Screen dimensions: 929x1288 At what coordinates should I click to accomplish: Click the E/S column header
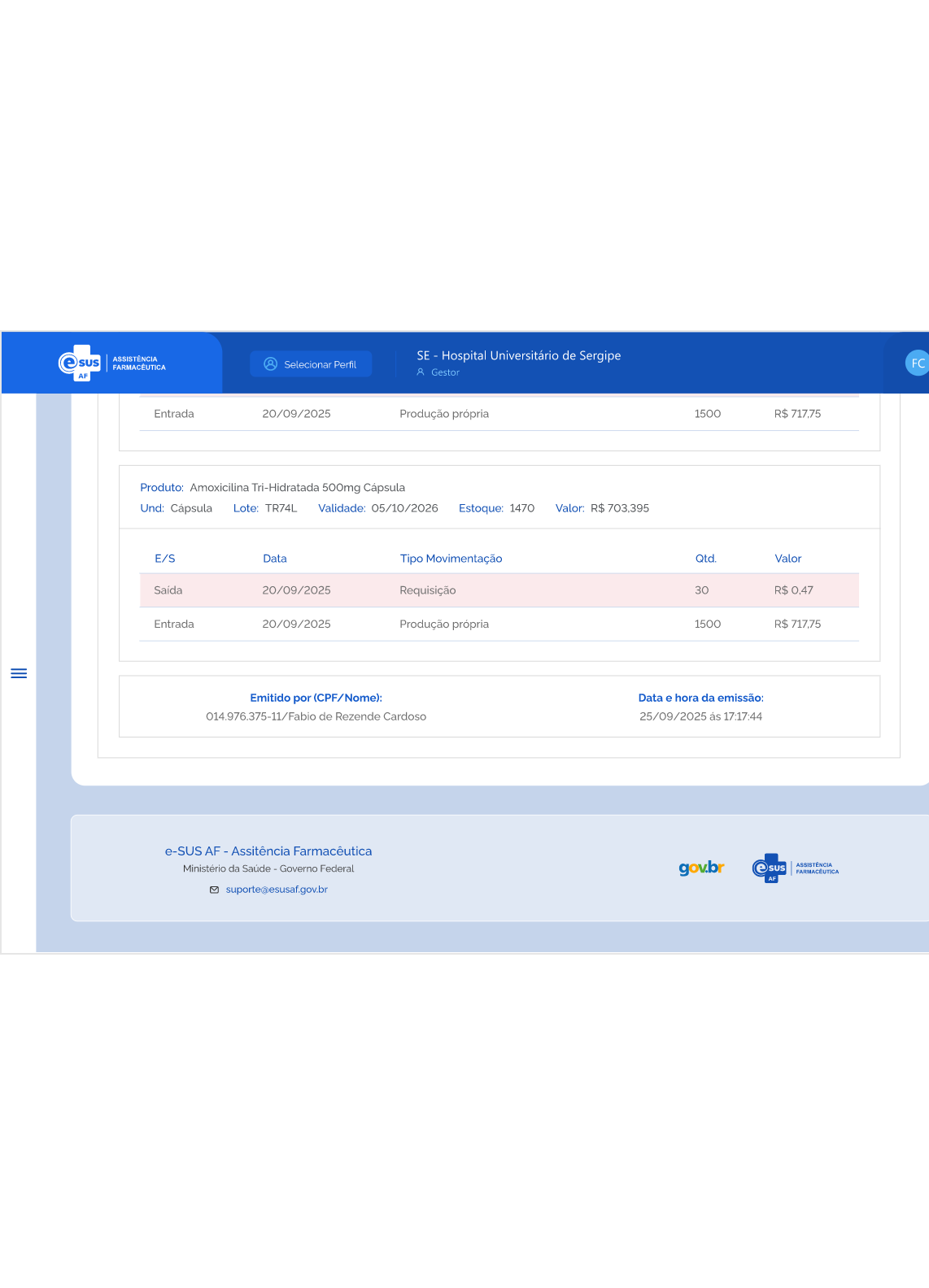pyautogui.click(x=165, y=559)
